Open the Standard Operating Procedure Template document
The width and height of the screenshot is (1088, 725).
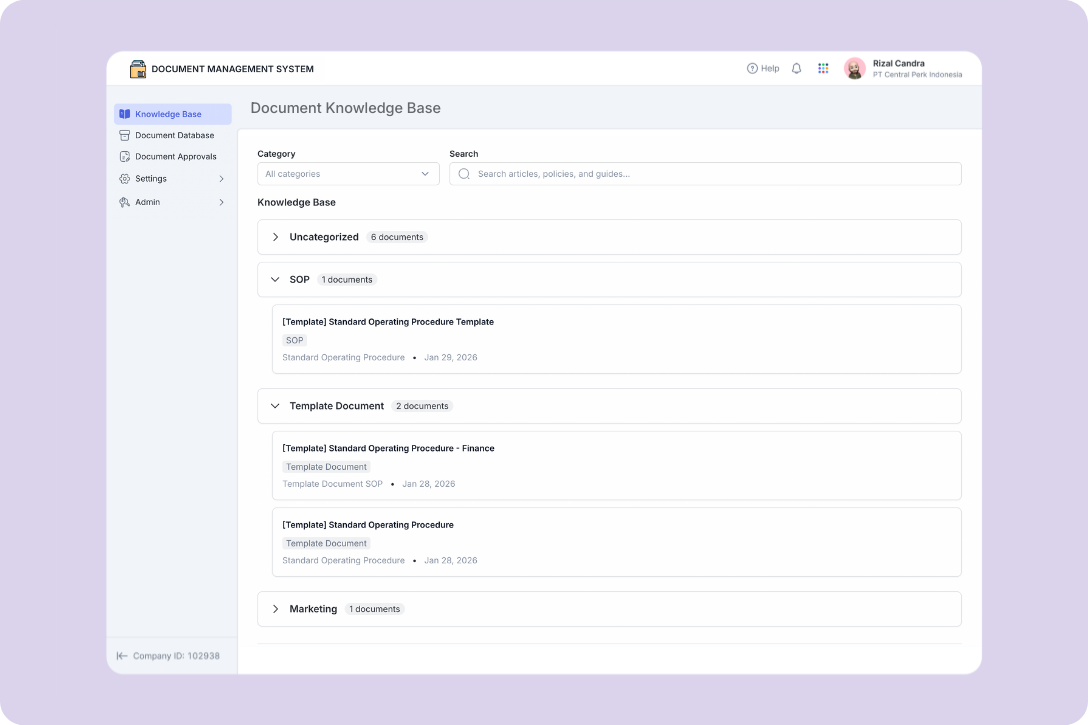tap(388, 322)
